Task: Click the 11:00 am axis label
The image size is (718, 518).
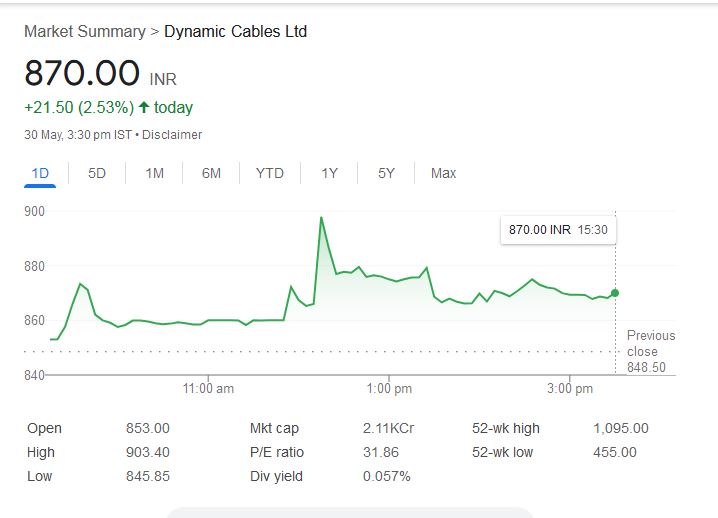Action: 209,388
